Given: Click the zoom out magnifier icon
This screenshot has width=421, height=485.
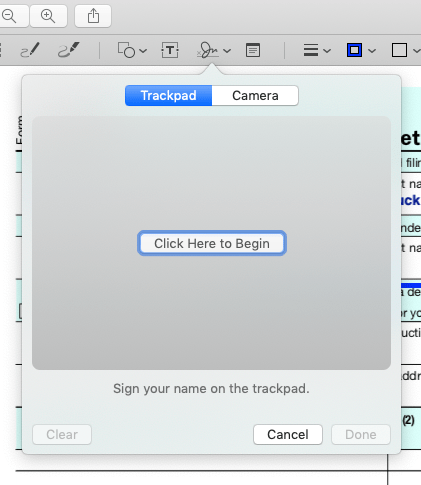Looking at the screenshot, I should point(9,16).
